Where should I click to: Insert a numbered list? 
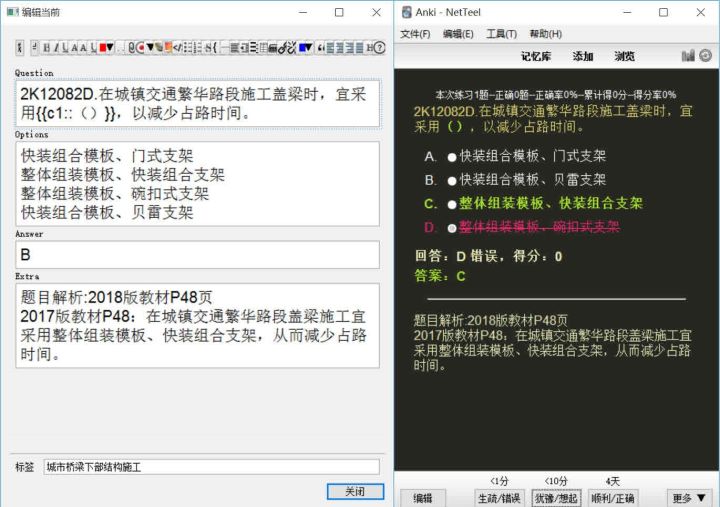tap(197, 48)
